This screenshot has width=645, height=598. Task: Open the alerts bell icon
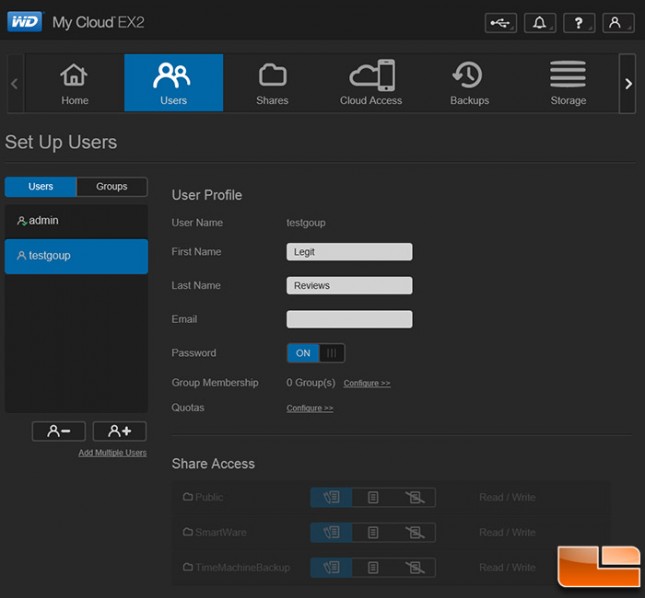540,23
